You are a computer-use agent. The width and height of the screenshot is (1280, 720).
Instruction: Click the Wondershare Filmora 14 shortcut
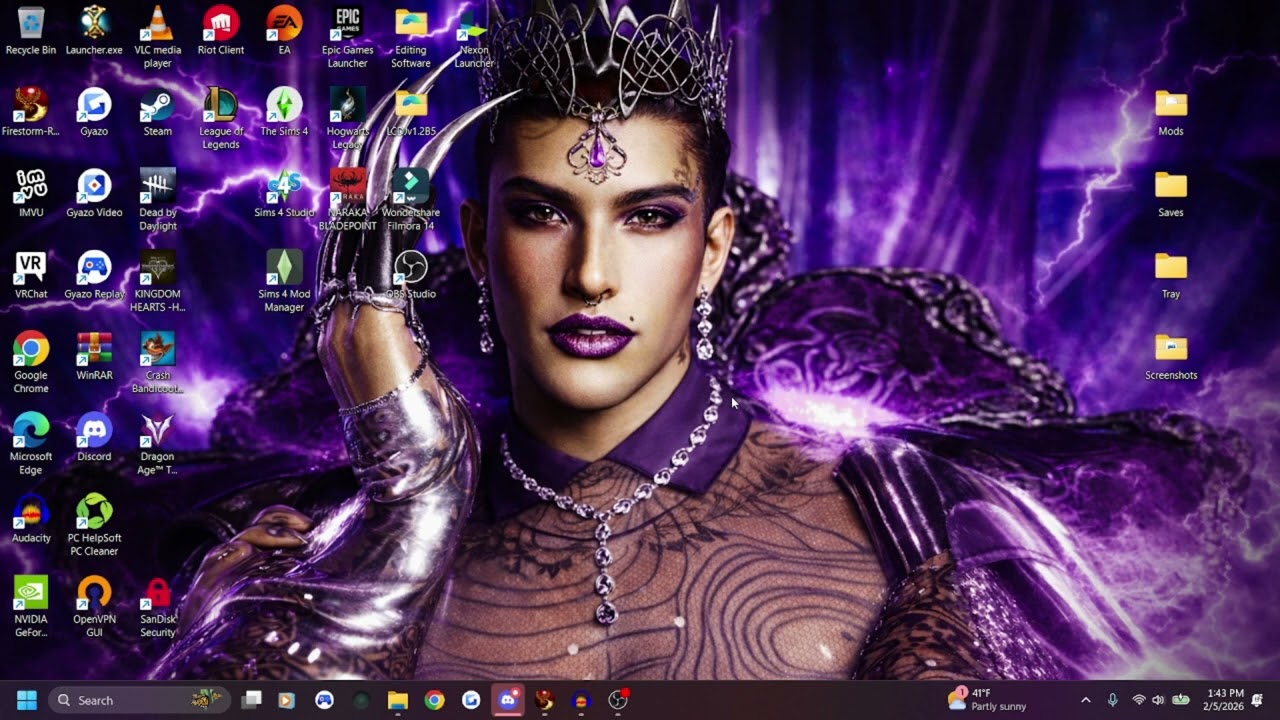[x=411, y=200]
